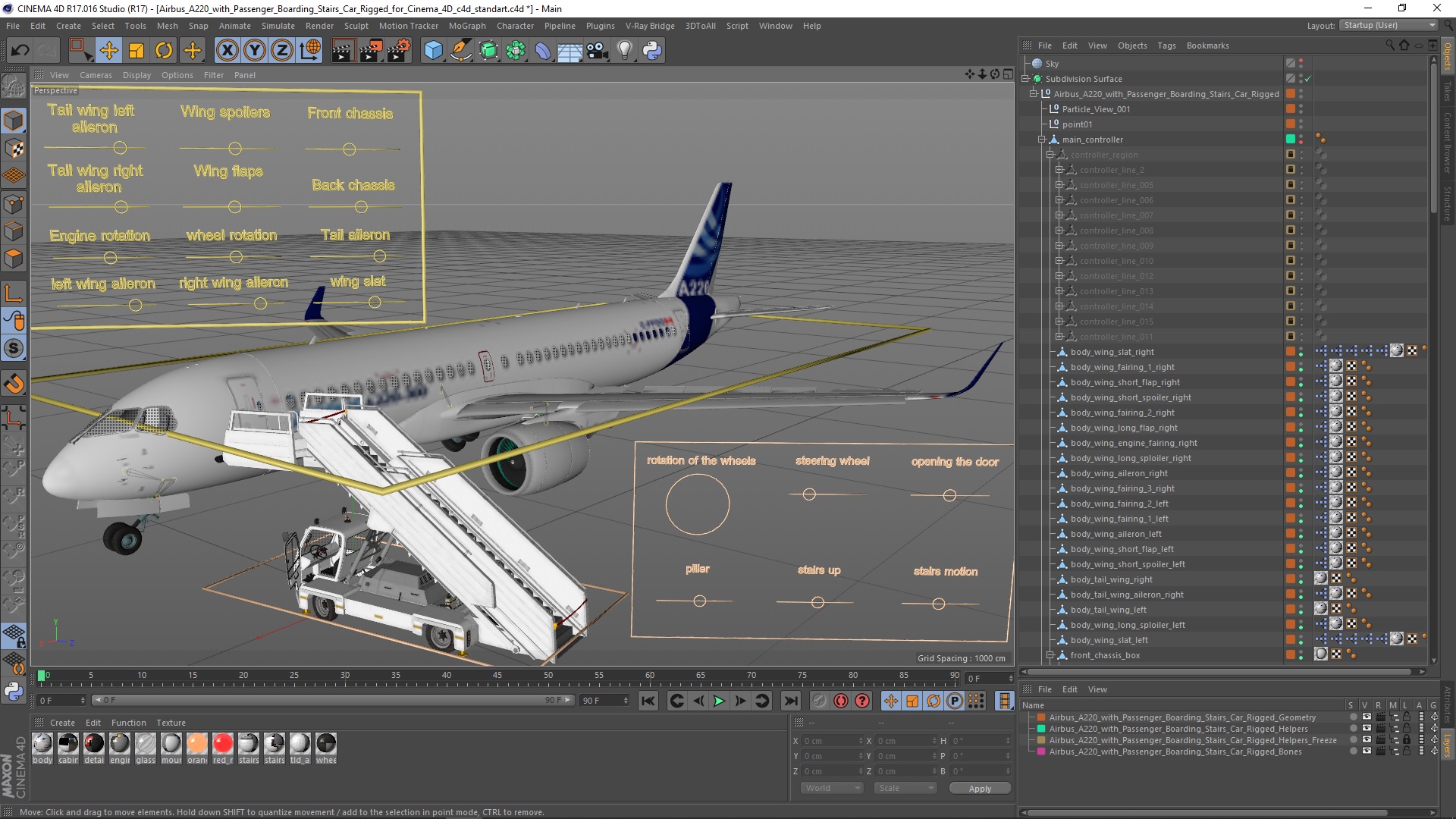Open the MoGraph menu
1456x819 pixels.
click(x=467, y=26)
